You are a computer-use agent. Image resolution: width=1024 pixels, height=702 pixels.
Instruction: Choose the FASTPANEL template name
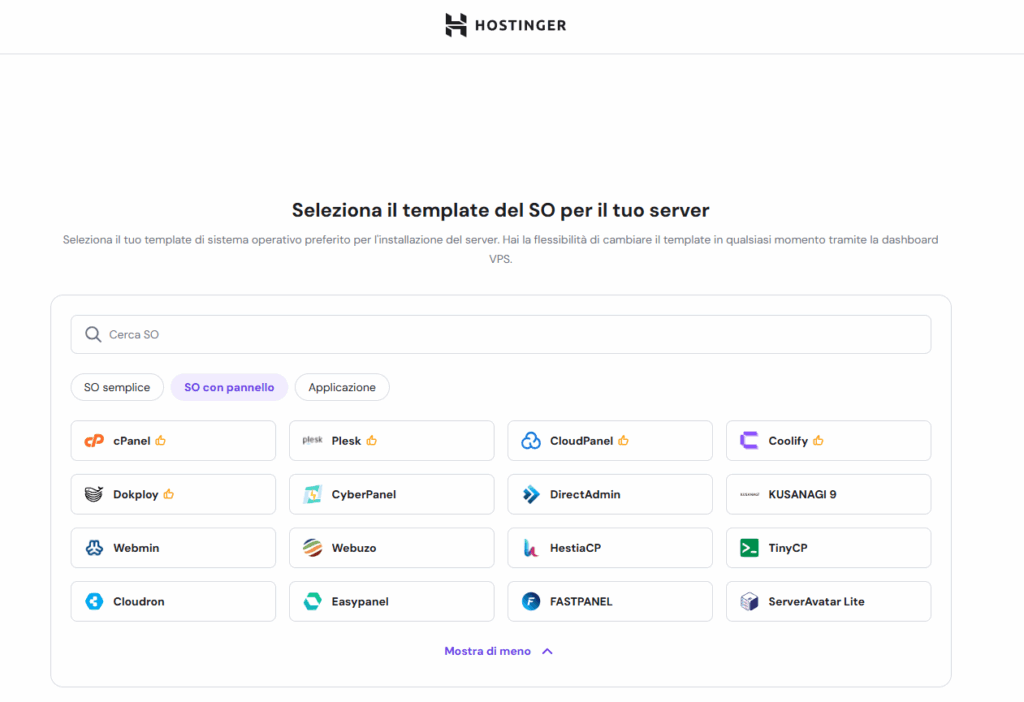pyautogui.click(x=581, y=601)
